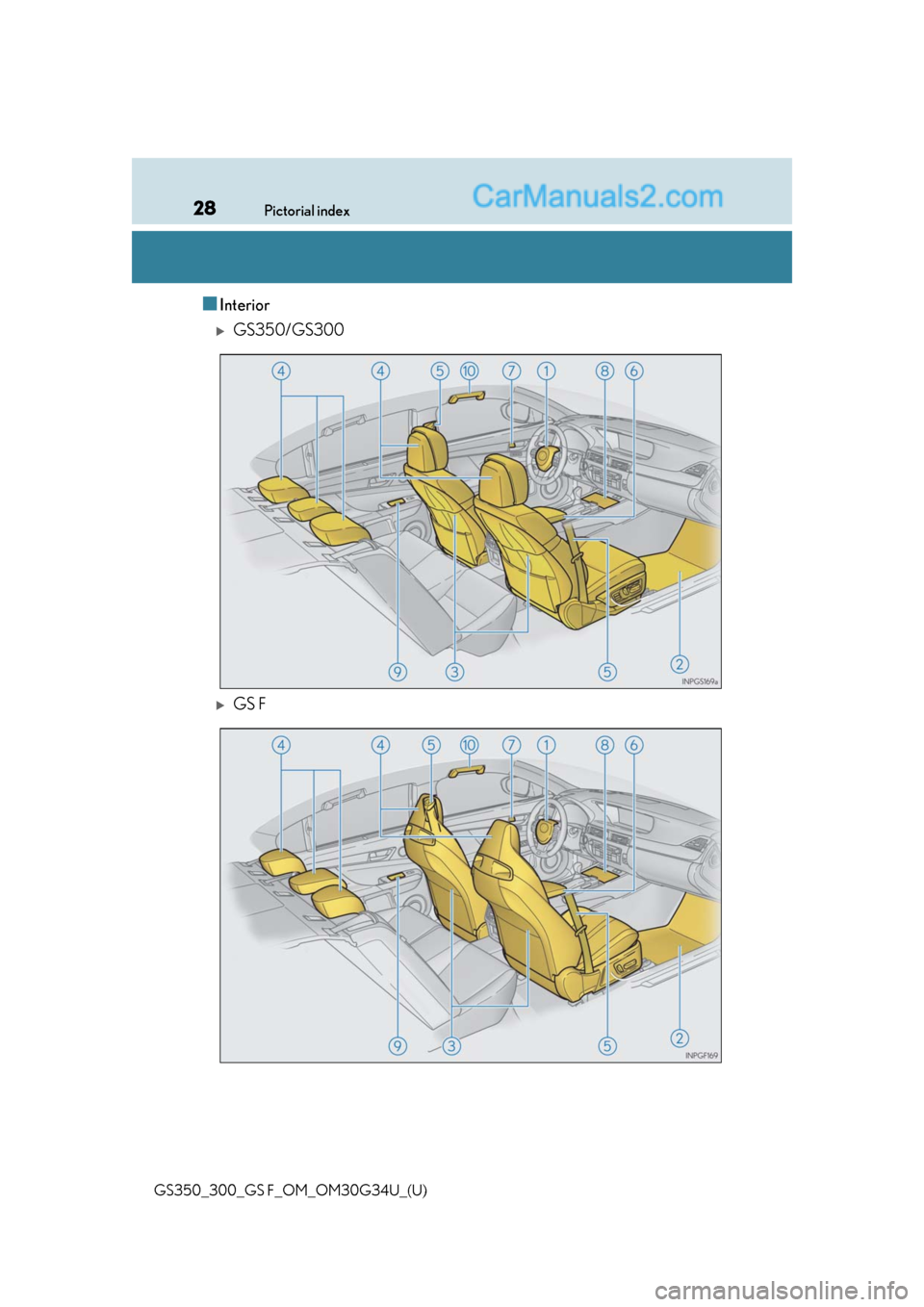Open the CarManuals2.com link
Screen dimensions: 924x1307
tap(597, 196)
